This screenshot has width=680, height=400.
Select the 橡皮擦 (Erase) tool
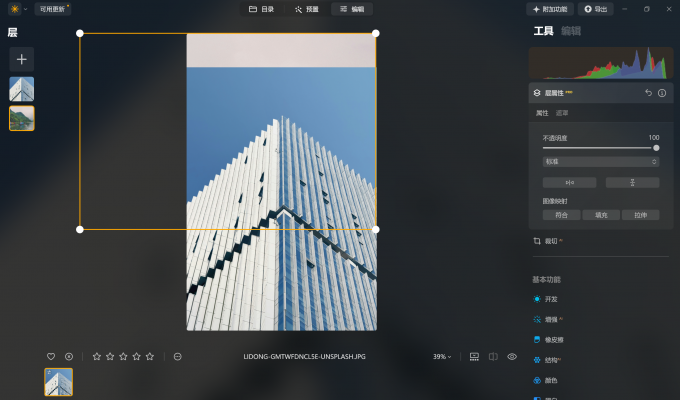[x=548, y=340]
